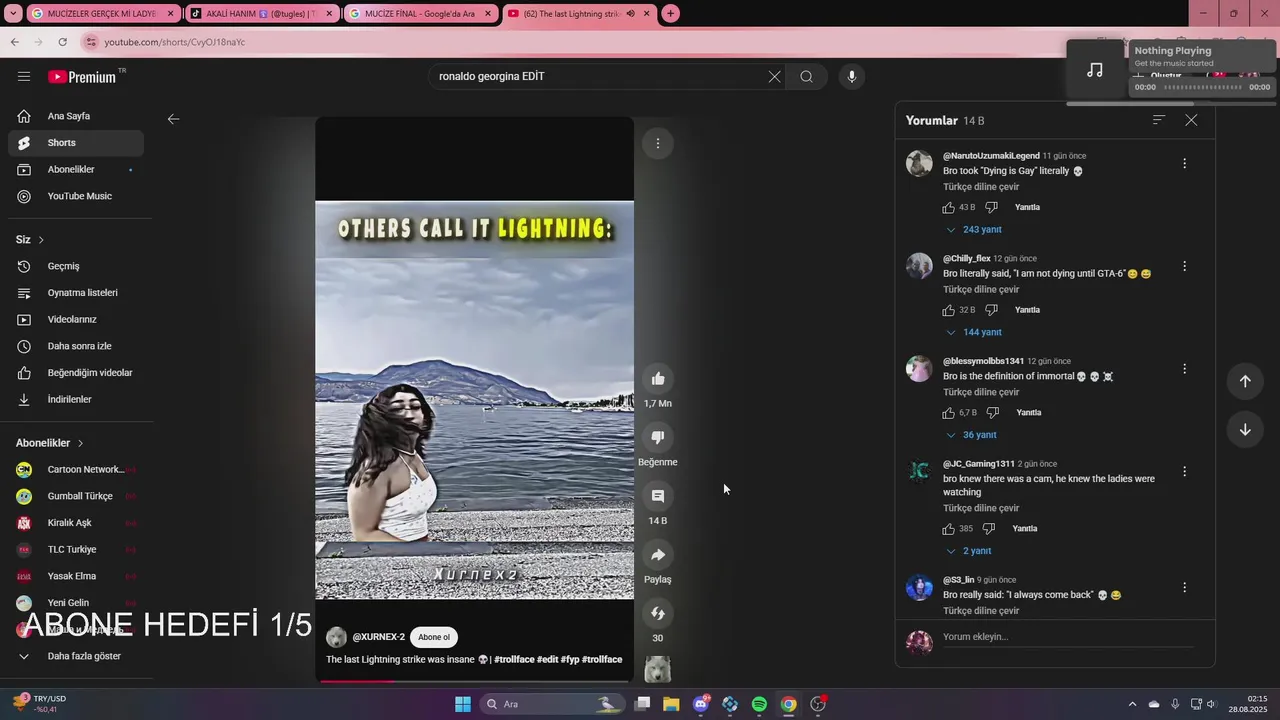This screenshot has width=1280, height=720.
Task: Go back with the Shorts arrow
Action: pos(173,119)
